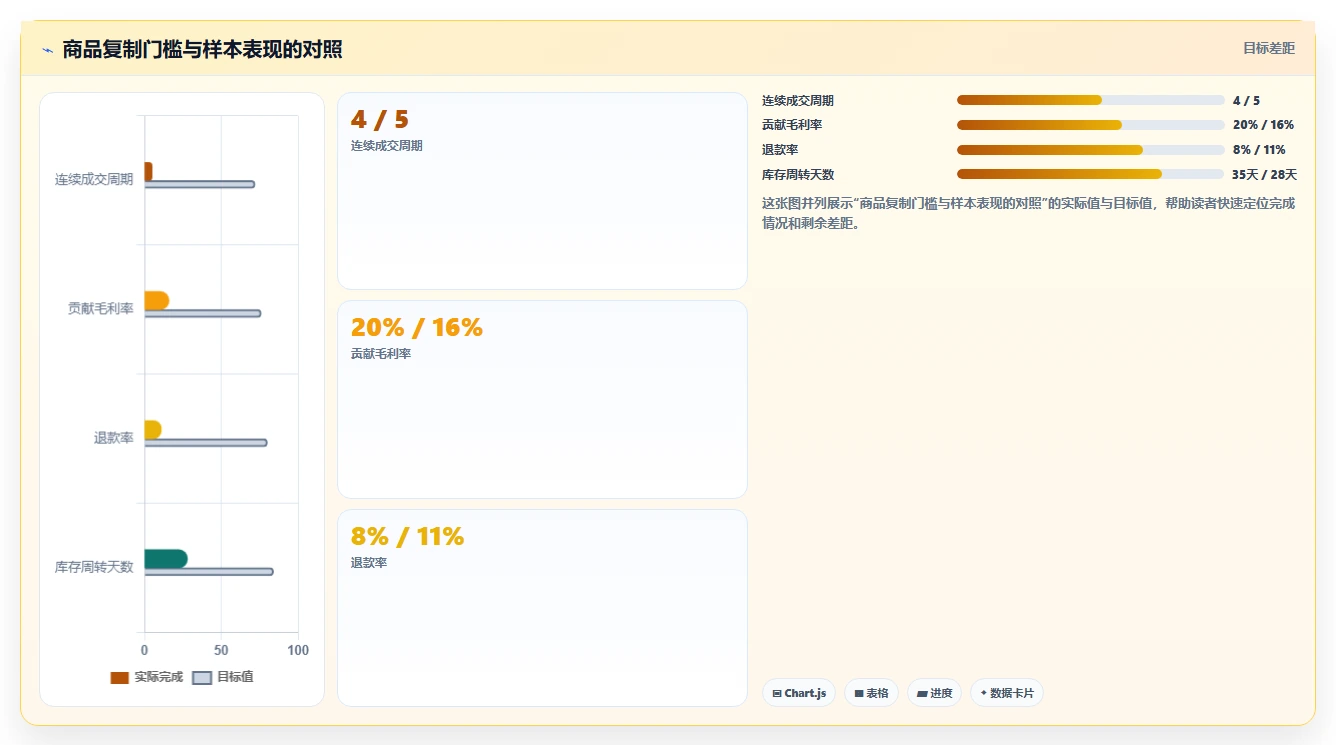Click the 贡献毛利率 target bar in chart
The height and width of the screenshot is (745, 1336).
(x=202, y=313)
